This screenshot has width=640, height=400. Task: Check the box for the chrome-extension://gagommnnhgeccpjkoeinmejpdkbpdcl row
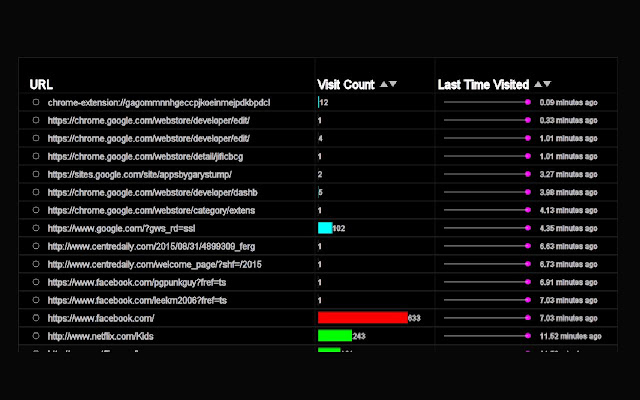point(36,102)
